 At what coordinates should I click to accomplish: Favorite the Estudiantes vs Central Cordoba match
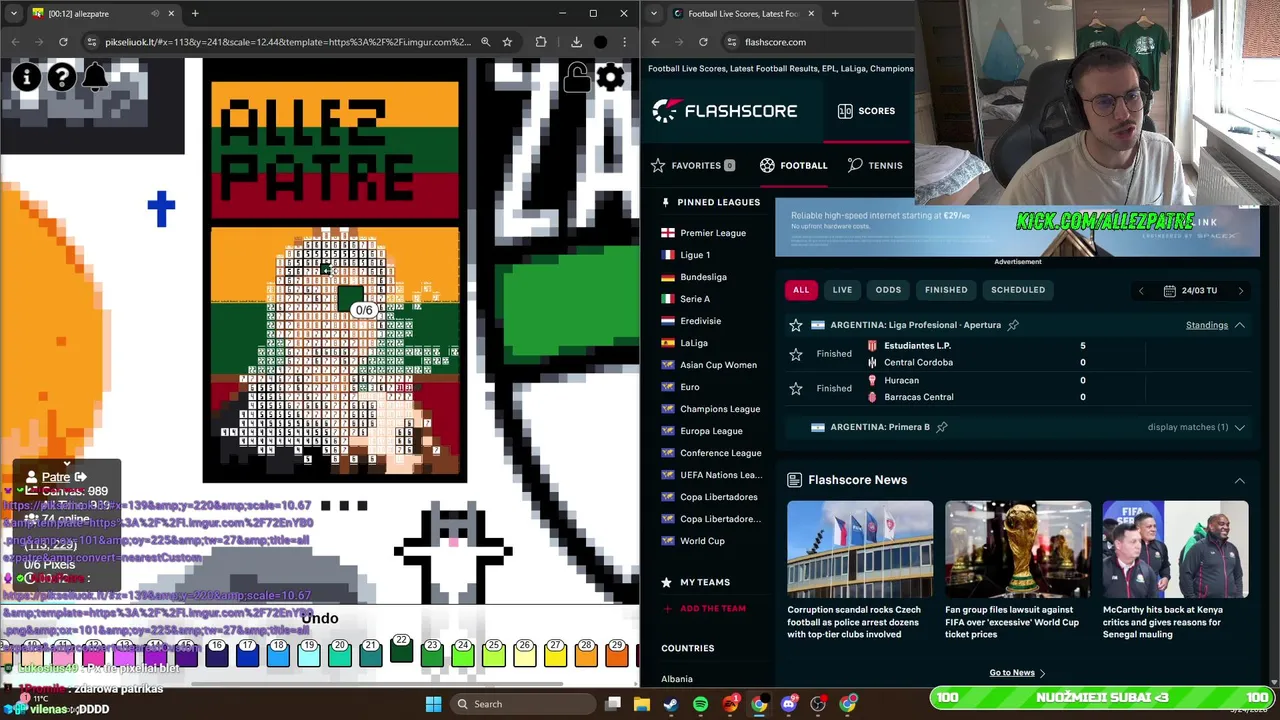(796, 354)
